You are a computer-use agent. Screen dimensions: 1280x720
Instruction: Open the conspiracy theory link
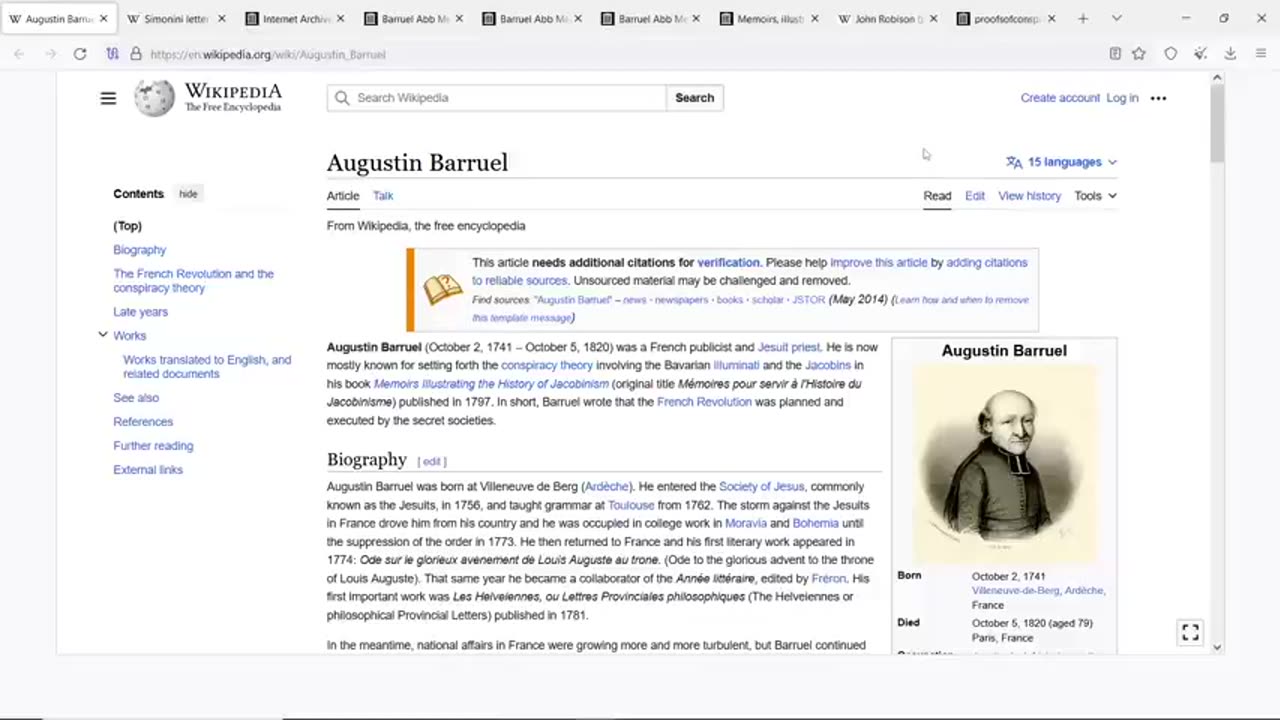click(547, 366)
